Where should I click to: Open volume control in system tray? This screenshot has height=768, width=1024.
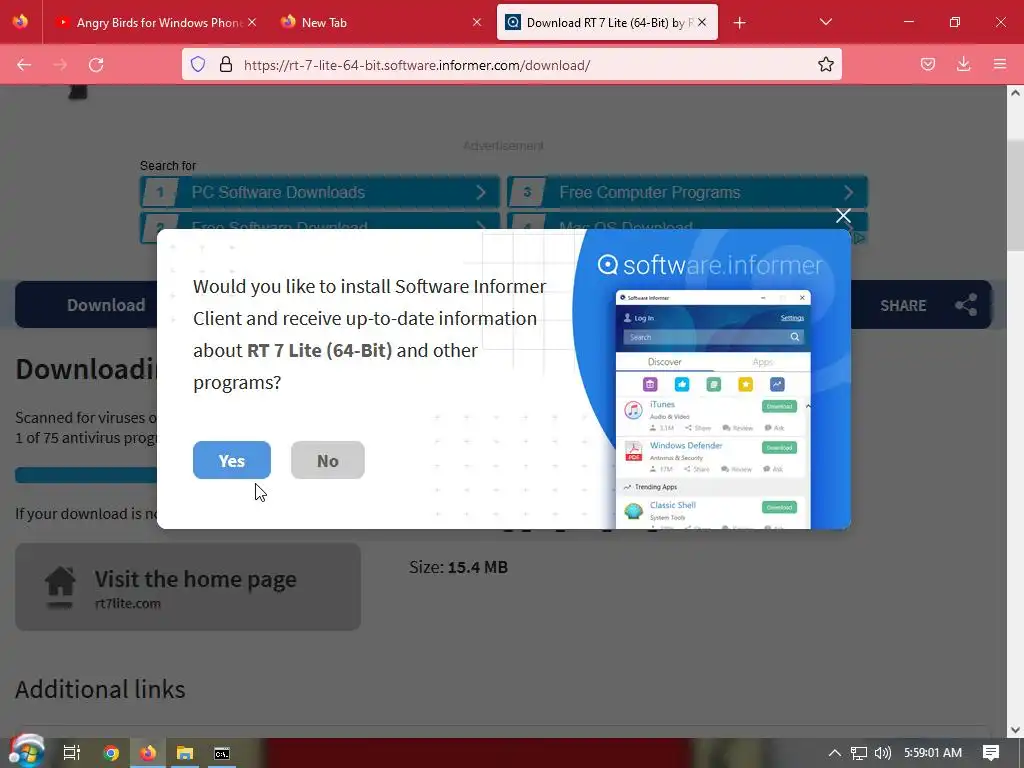(882, 753)
